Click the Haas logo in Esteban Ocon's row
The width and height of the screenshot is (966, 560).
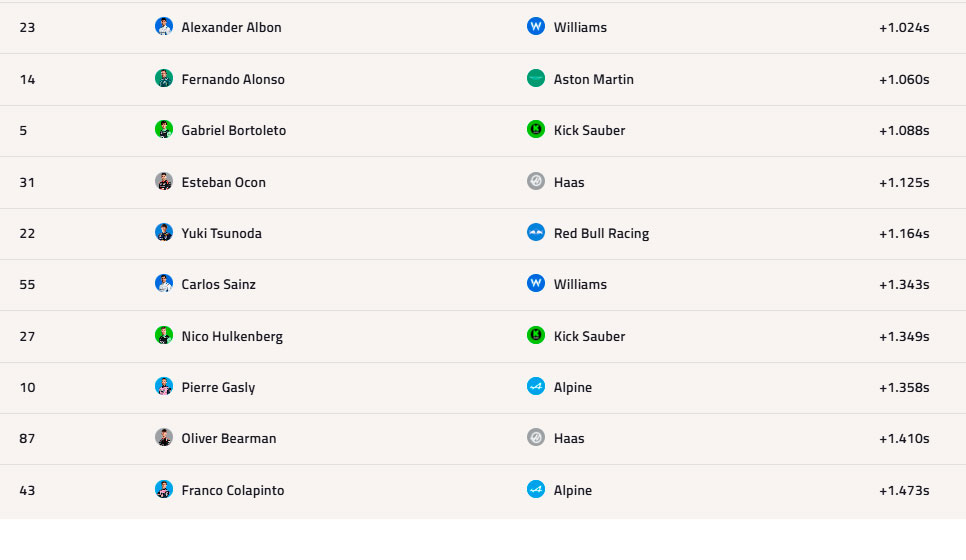tap(536, 182)
